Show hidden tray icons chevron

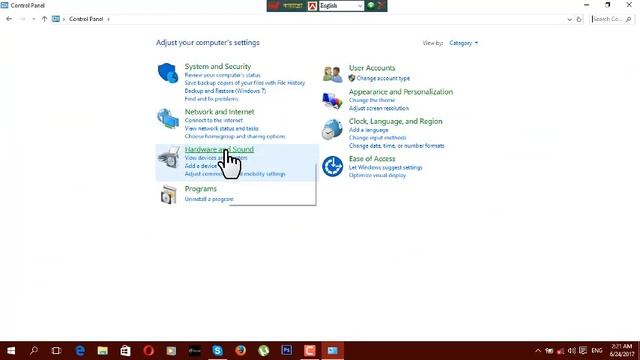(538, 351)
